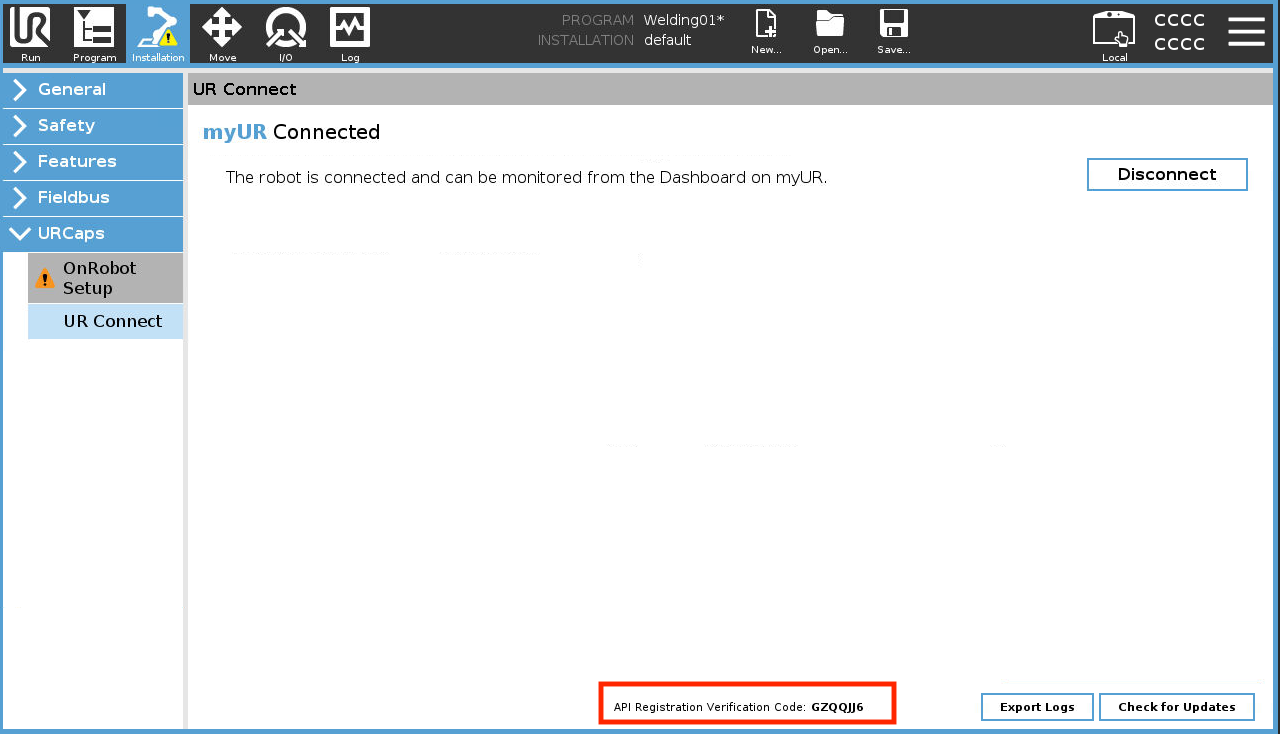
Task: Expand the Safety section
Action: pos(93,126)
